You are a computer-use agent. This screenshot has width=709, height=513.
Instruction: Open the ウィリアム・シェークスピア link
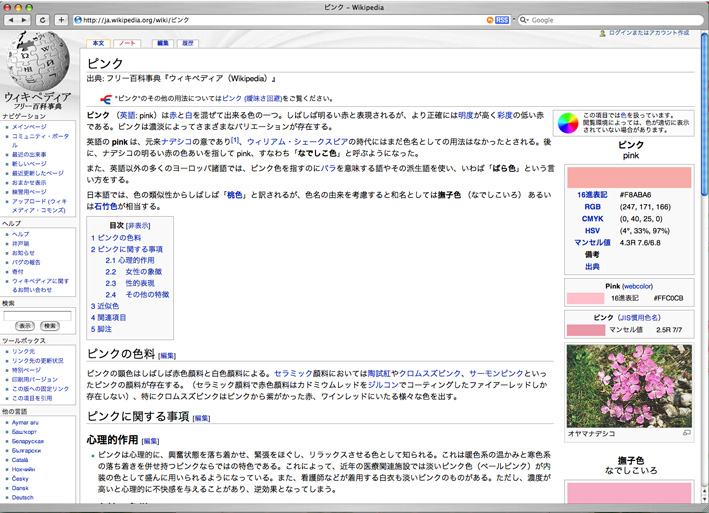(x=297, y=142)
